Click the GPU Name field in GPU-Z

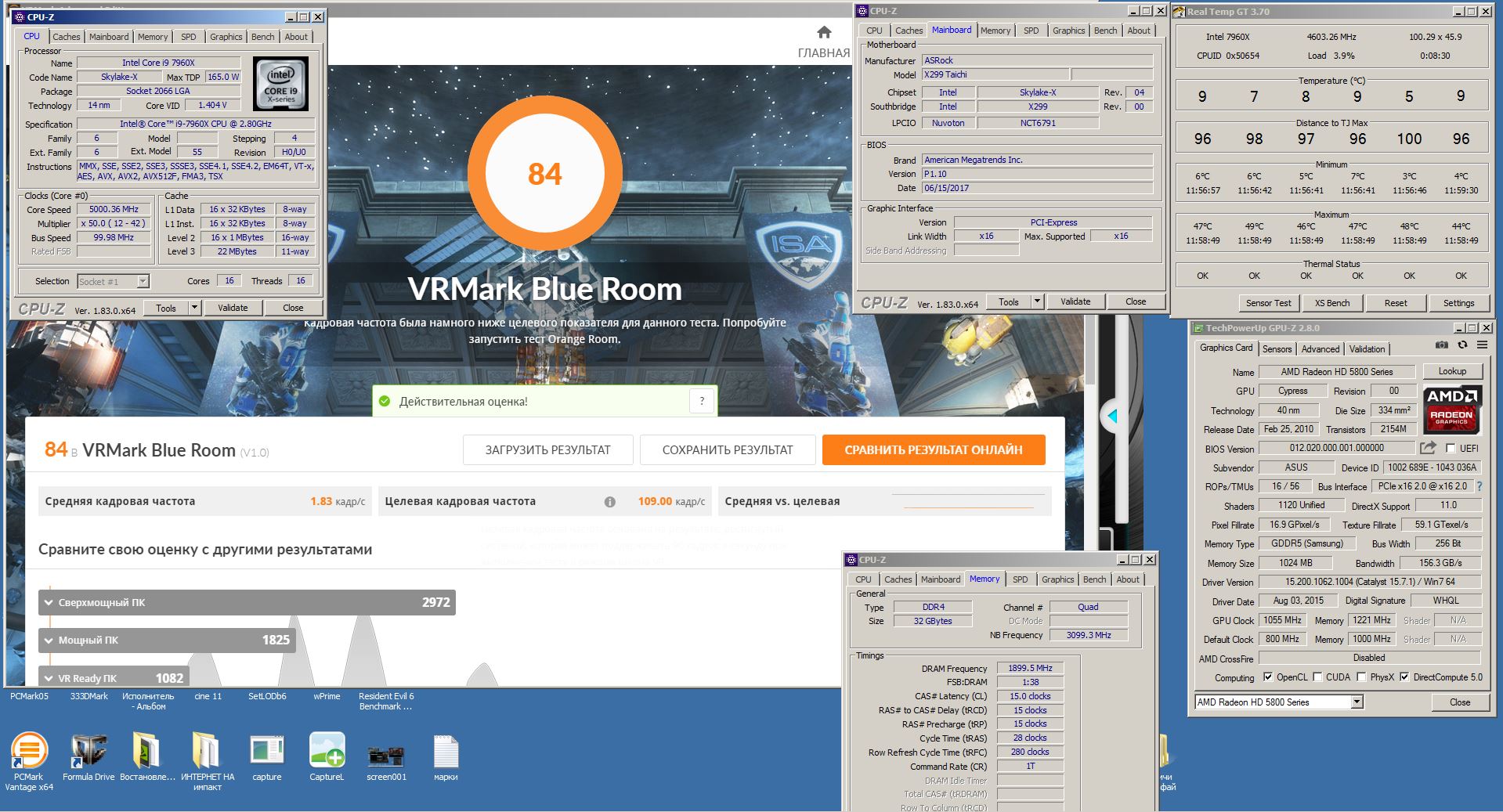pyautogui.click(x=1337, y=372)
